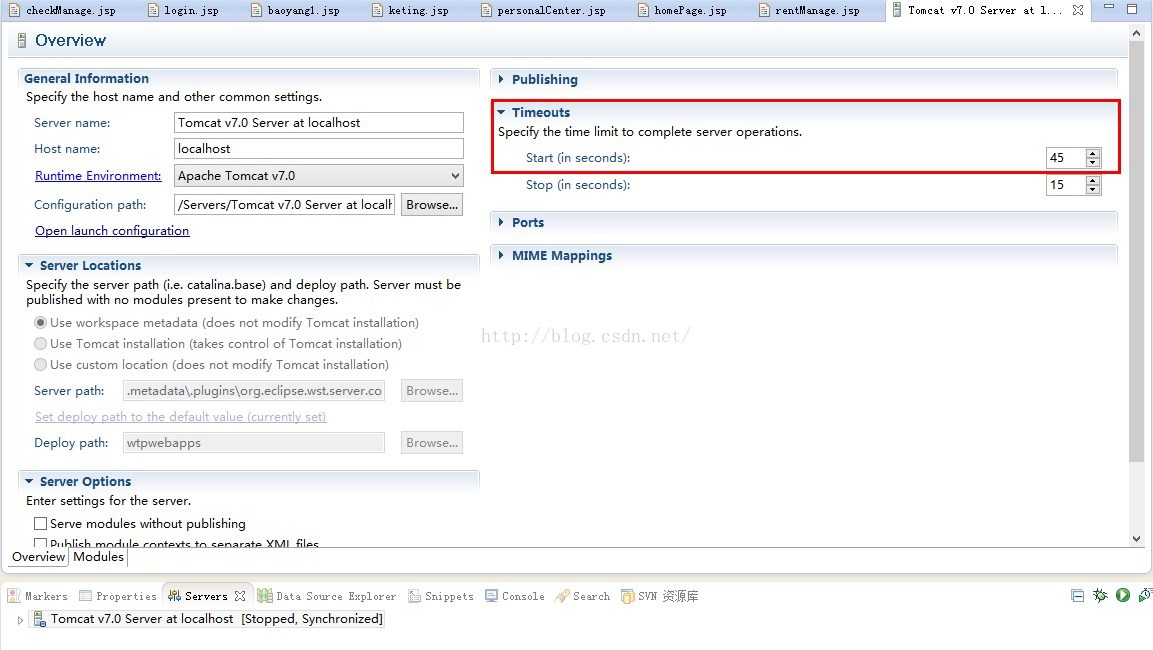This screenshot has width=1153, height=650.
Task: Open the baoyang1.jsp tab
Action: [x=295, y=10]
